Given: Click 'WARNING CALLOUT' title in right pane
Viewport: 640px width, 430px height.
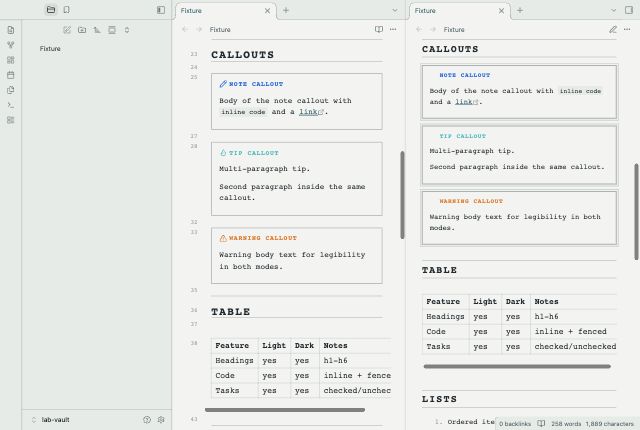Looking at the screenshot, I should click(471, 201).
